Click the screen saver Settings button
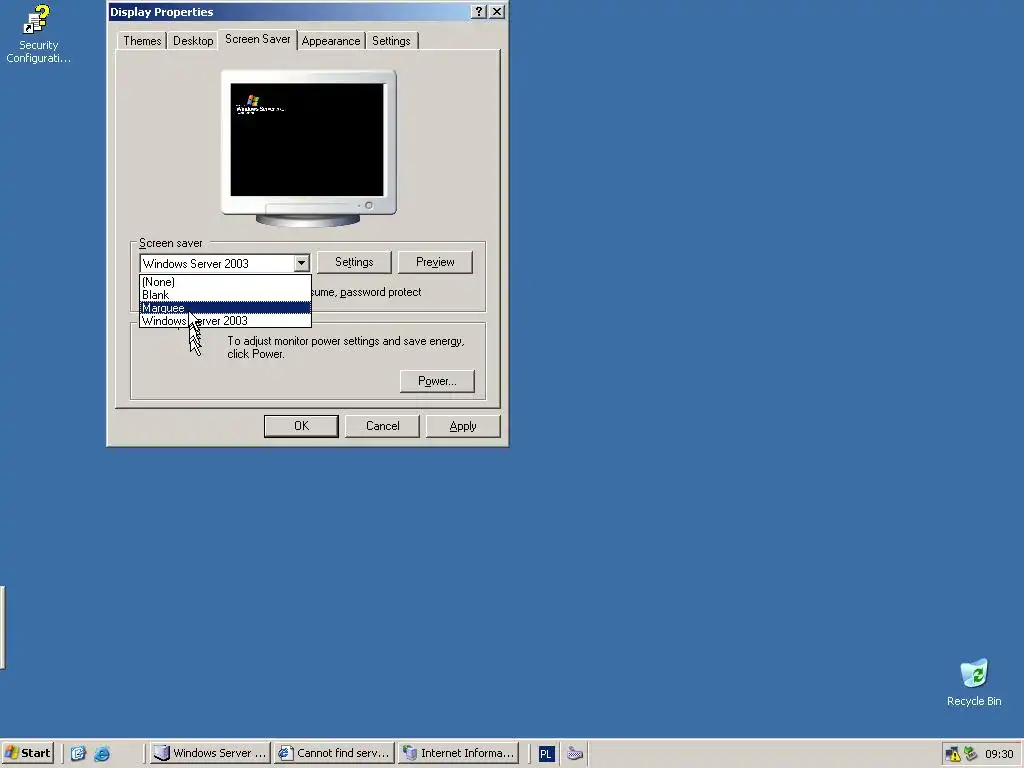 [354, 262]
